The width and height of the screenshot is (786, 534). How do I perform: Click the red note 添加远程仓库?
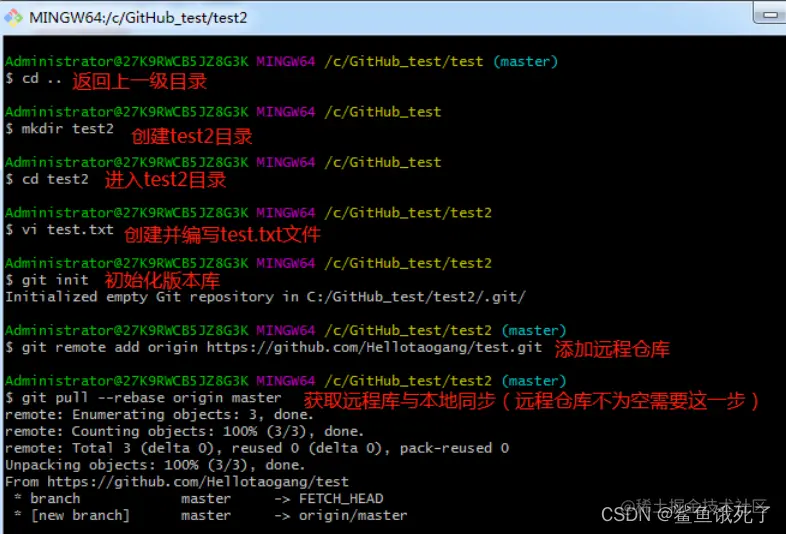612,349
